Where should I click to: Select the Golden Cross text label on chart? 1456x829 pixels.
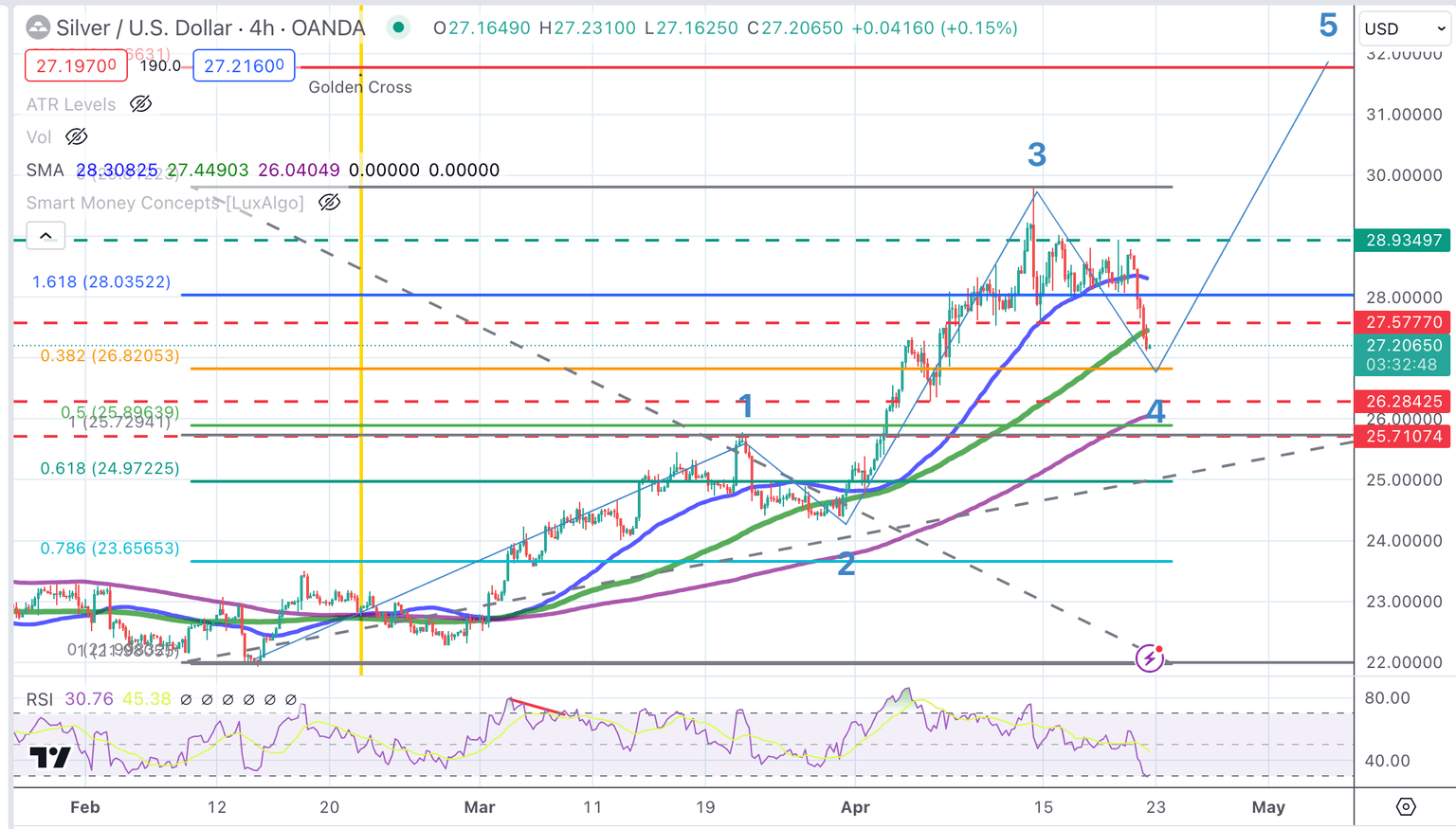tap(360, 87)
